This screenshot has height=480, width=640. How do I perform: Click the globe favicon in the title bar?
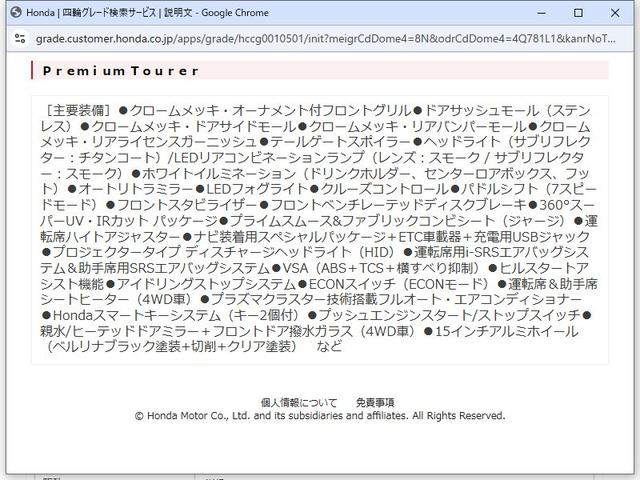(15, 12)
